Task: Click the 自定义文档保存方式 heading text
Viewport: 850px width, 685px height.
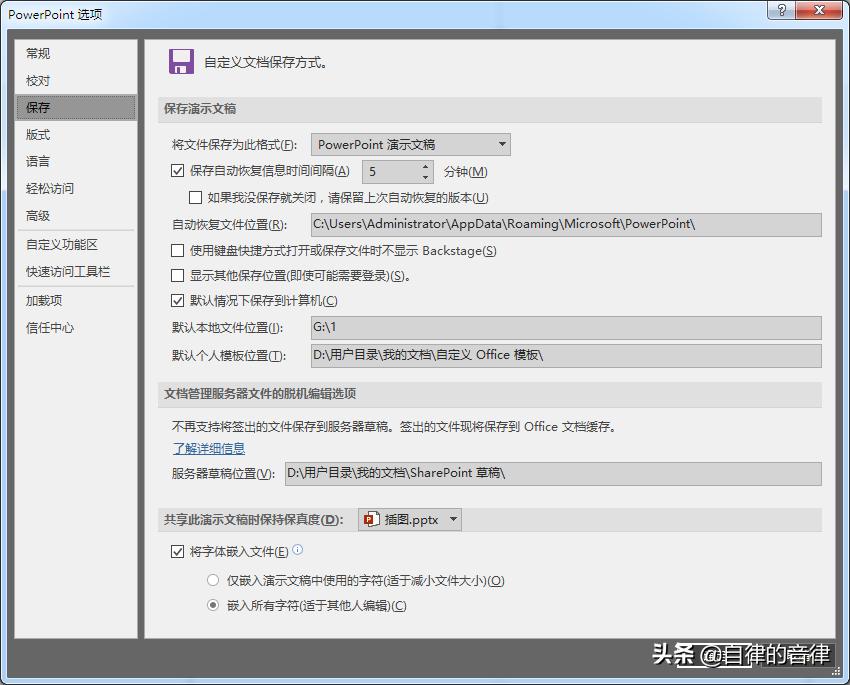Action: [x=266, y=62]
